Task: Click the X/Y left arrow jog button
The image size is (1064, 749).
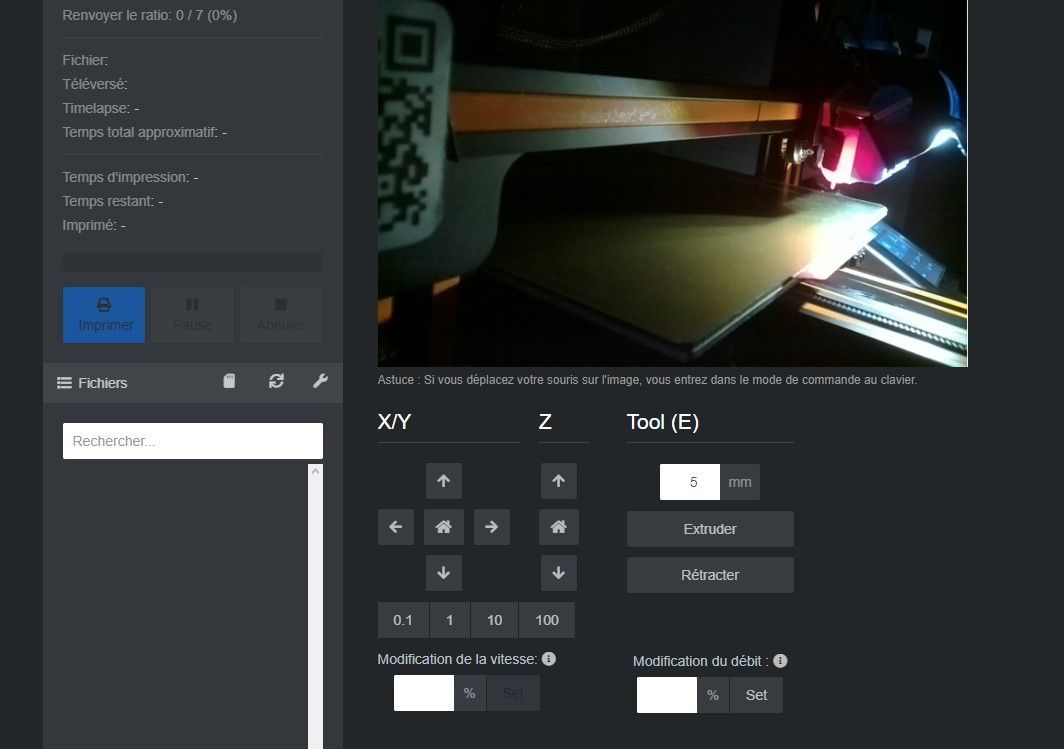Action: pos(396,527)
